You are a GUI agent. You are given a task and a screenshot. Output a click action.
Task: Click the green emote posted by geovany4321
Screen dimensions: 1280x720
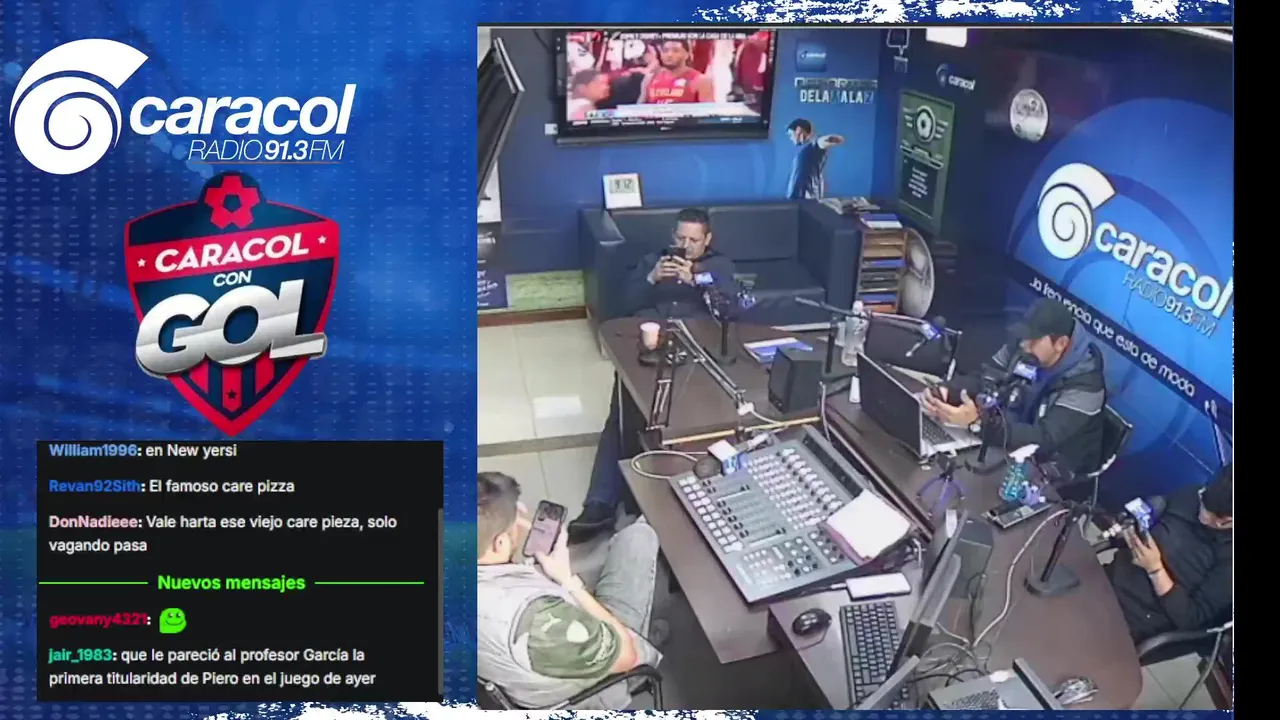[x=173, y=620]
